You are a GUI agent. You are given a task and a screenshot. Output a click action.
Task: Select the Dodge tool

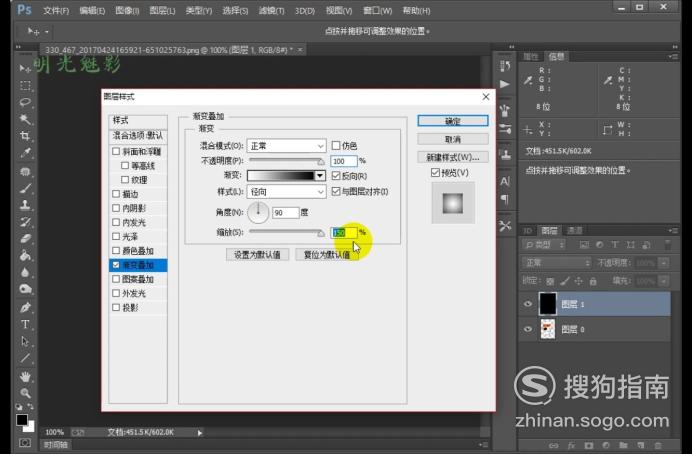(25, 289)
